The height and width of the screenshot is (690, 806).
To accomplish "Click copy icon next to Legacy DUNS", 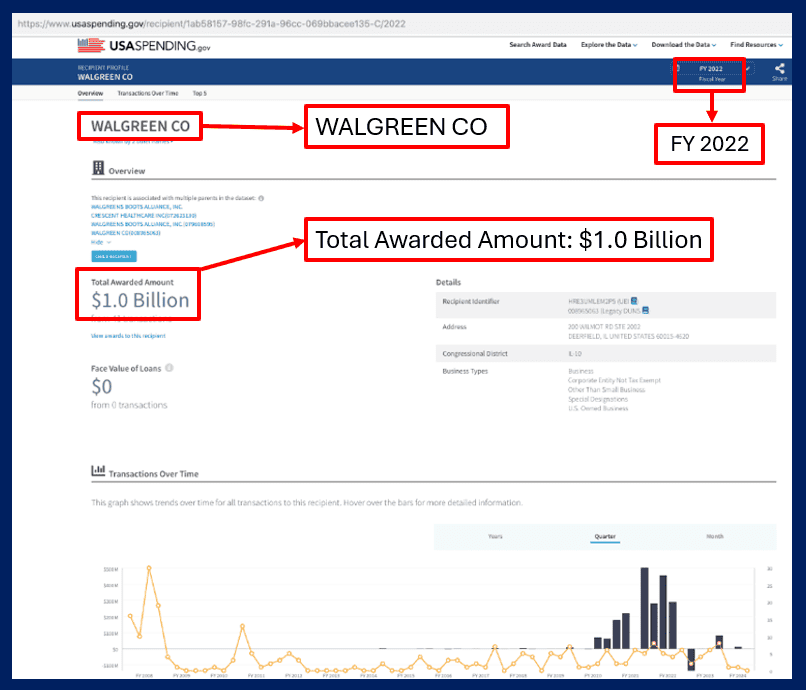I will click(x=646, y=310).
